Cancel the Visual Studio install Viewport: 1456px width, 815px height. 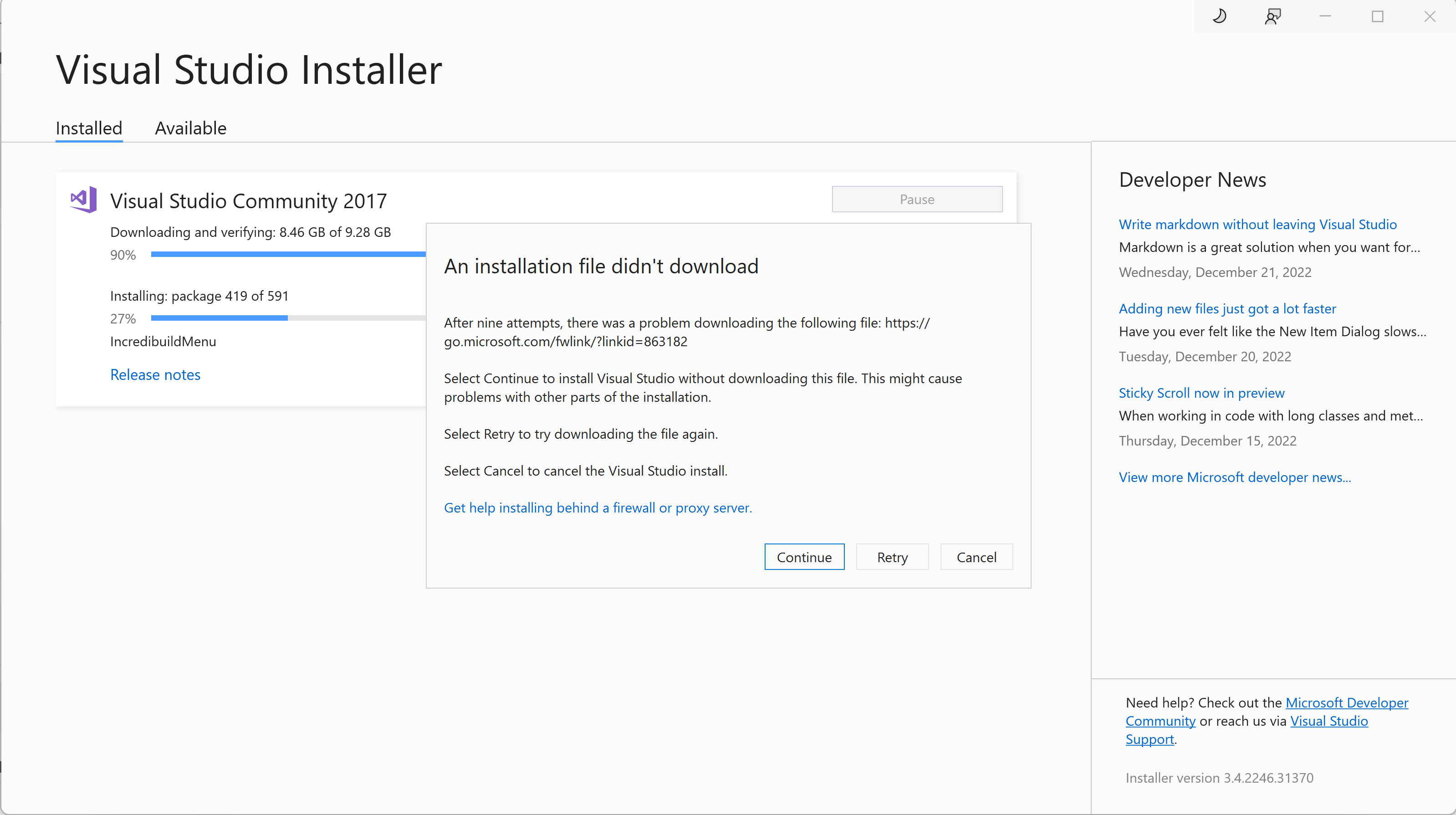976,557
